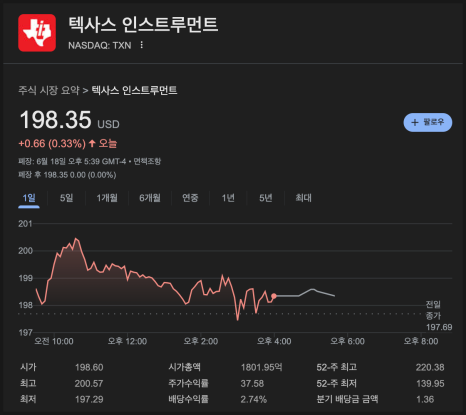Open the three-dot menu beside NASDAQ: TXN
Screen dimensions: 466x415
pos(142,45)
